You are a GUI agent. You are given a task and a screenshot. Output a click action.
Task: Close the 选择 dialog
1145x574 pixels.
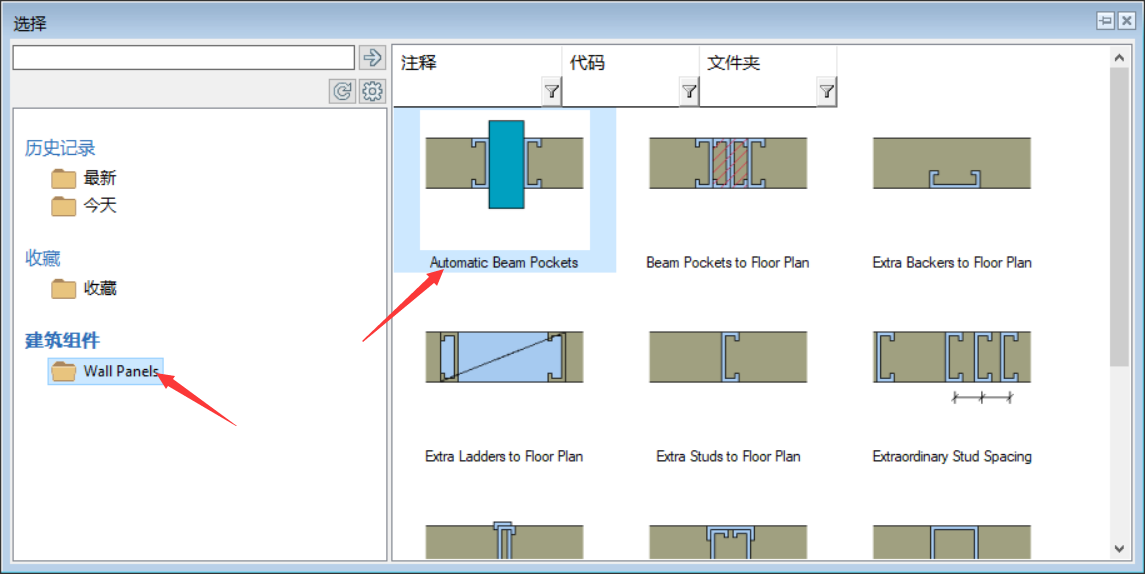coord(1127,21)
